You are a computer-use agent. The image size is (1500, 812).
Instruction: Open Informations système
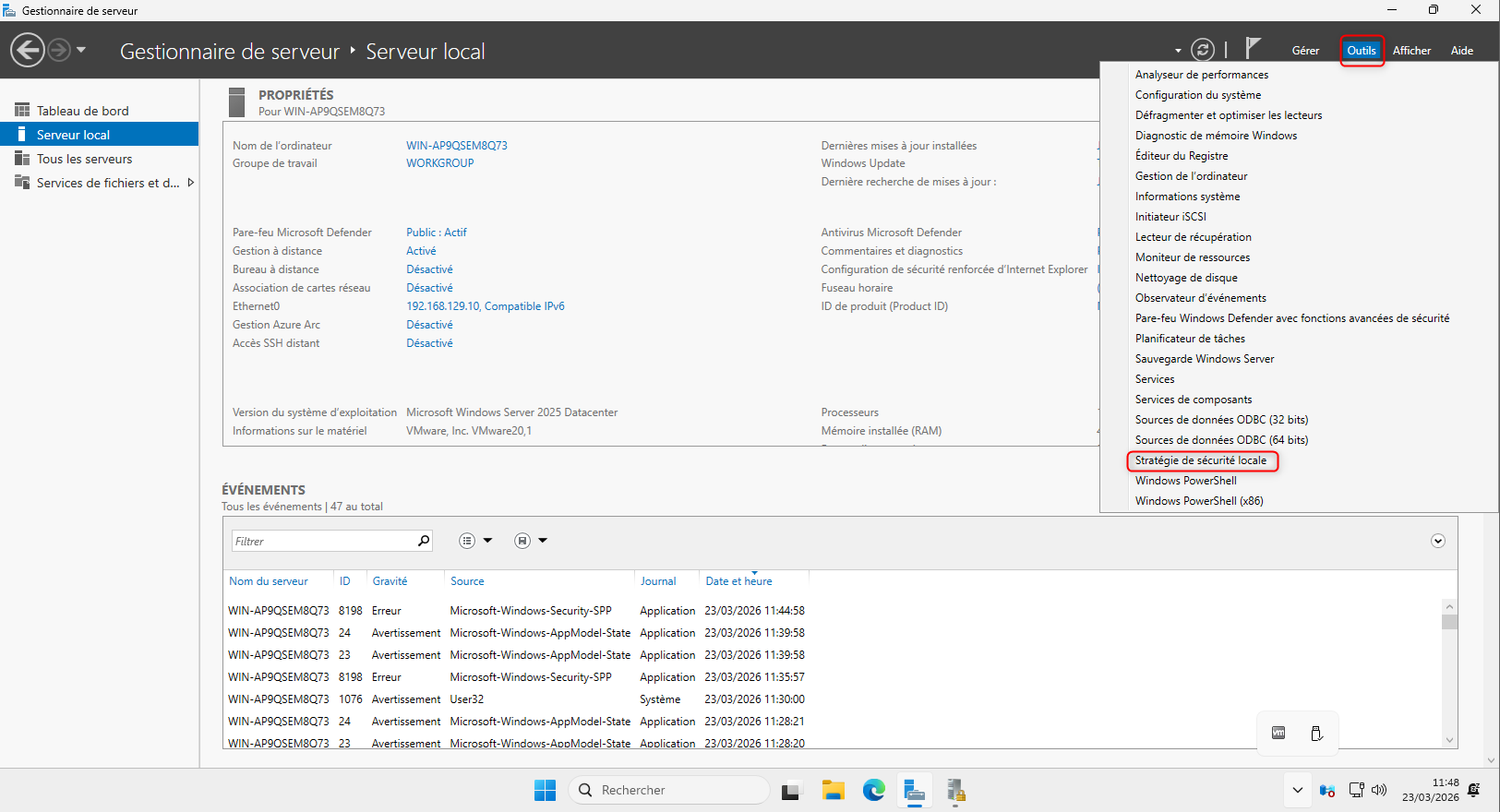pos(1187,197)
